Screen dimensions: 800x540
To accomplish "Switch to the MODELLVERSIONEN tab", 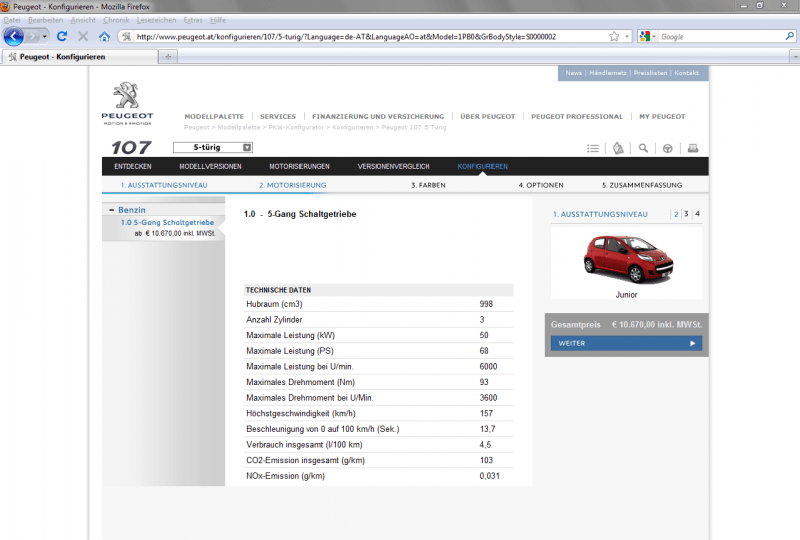I will tap(210, 166).
